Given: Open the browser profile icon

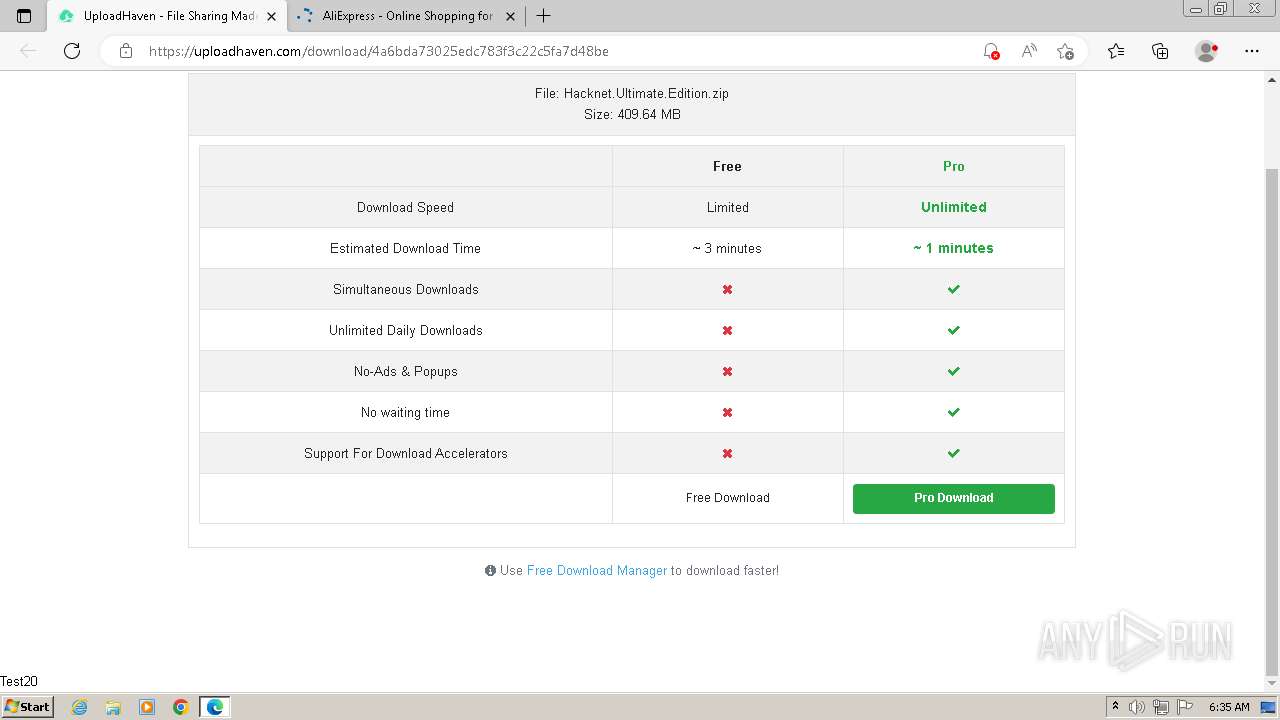Looking at the screenshot, I should pyautogui.click(x=1207, y=51).
